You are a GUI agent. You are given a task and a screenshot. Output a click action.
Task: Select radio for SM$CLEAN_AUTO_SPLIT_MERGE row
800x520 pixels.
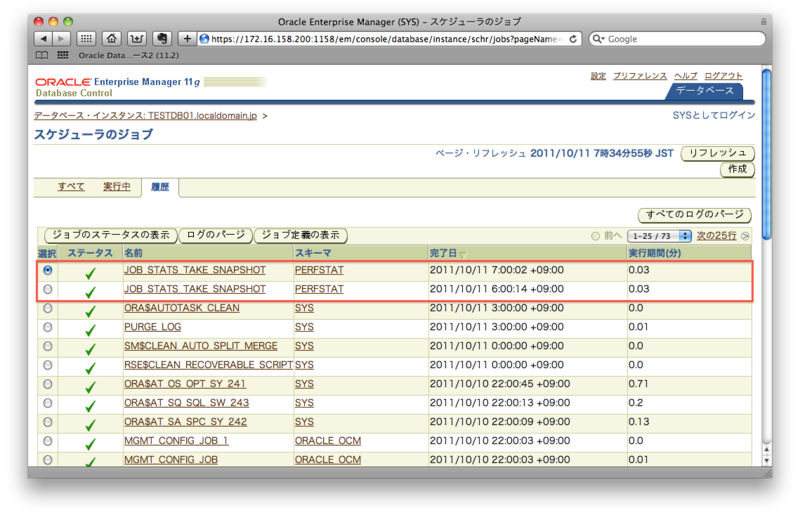(47, 346)
